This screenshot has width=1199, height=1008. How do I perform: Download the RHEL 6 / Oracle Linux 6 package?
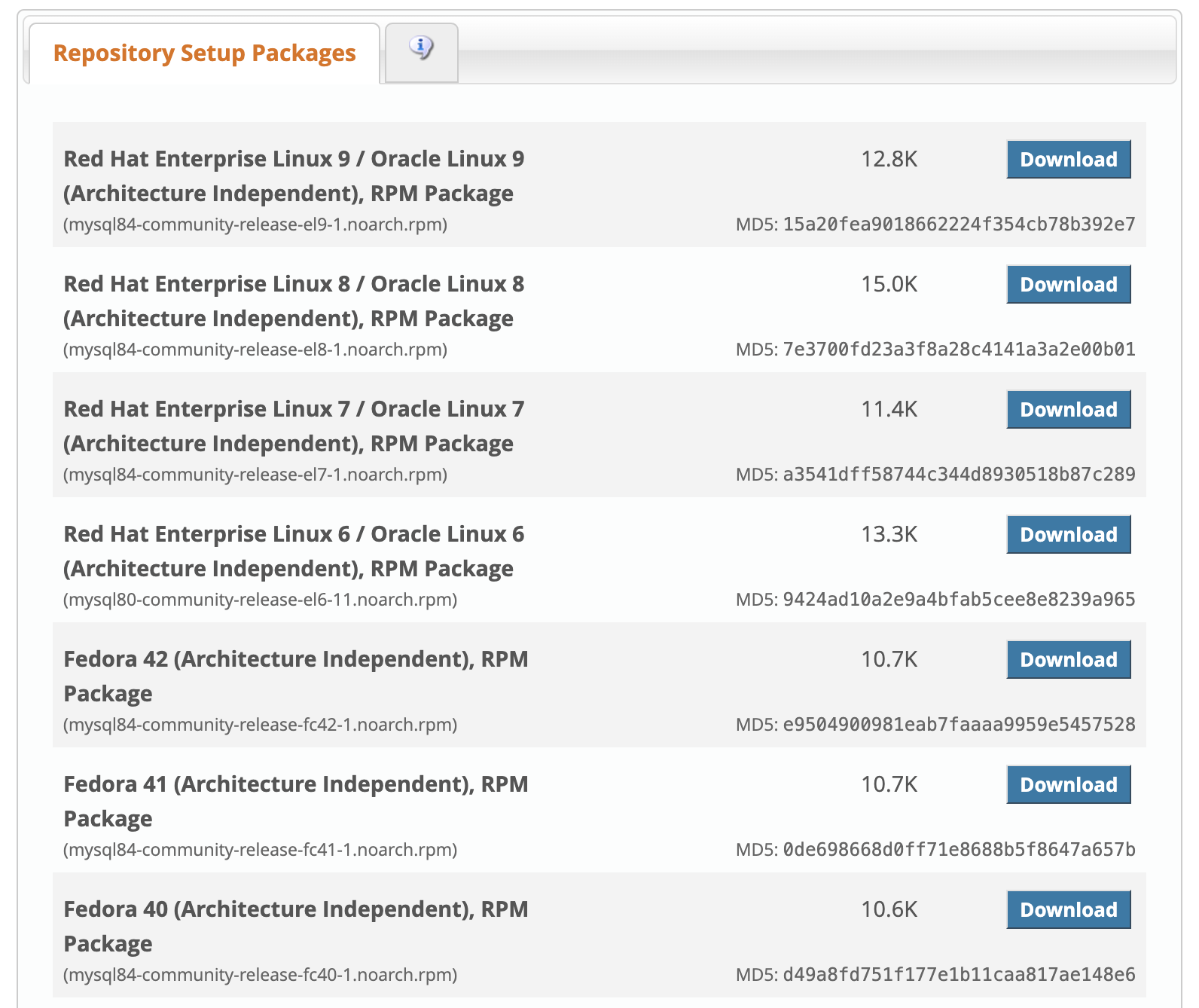[1068, 535]
